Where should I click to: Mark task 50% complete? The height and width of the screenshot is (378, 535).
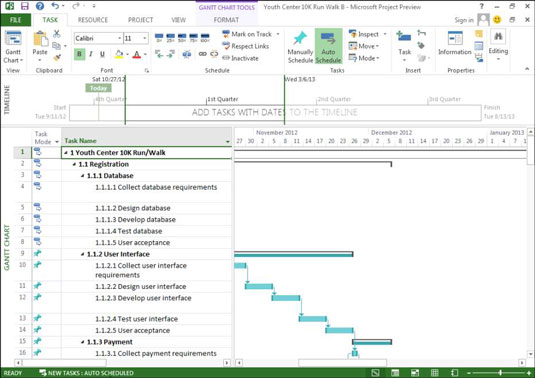click(182, 38)
